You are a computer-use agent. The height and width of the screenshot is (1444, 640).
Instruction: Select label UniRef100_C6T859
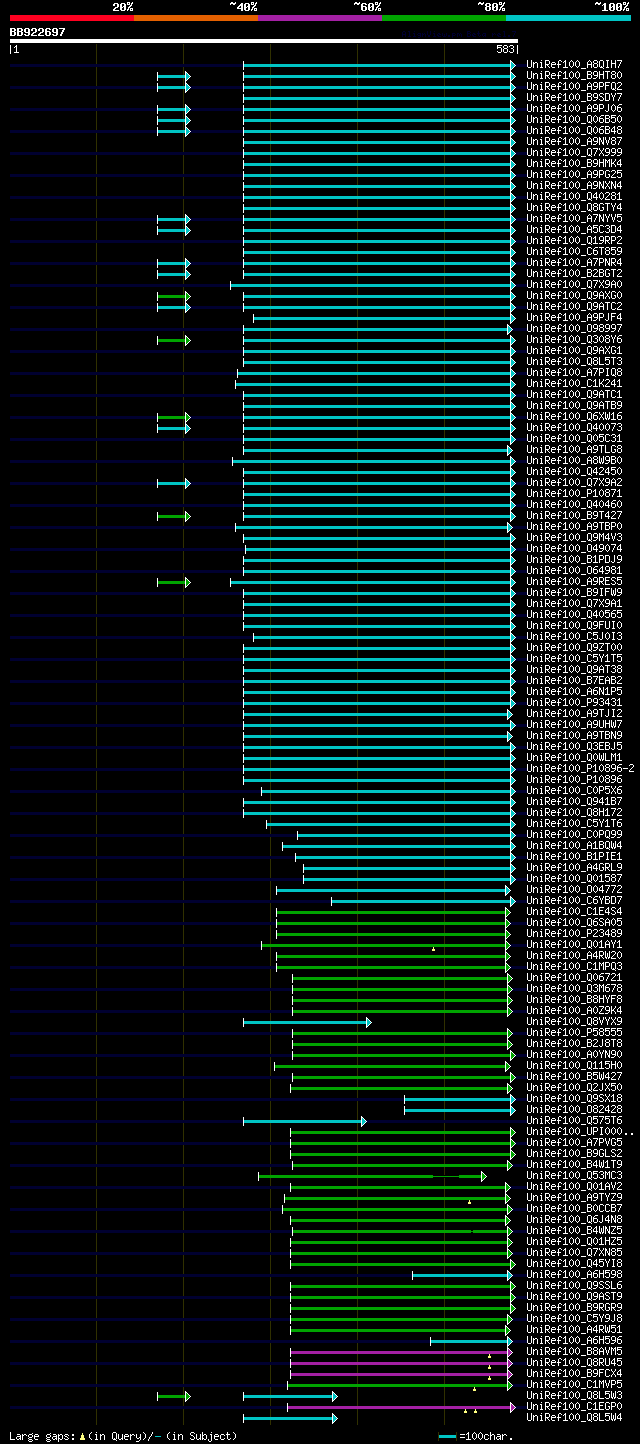[574, 251]
